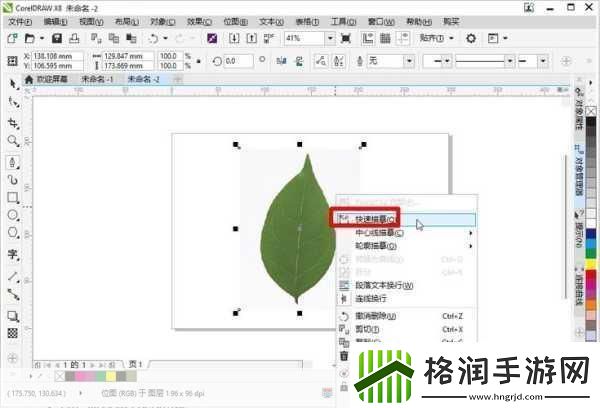Toggle the Show guidelines button

tap(403, 38)
